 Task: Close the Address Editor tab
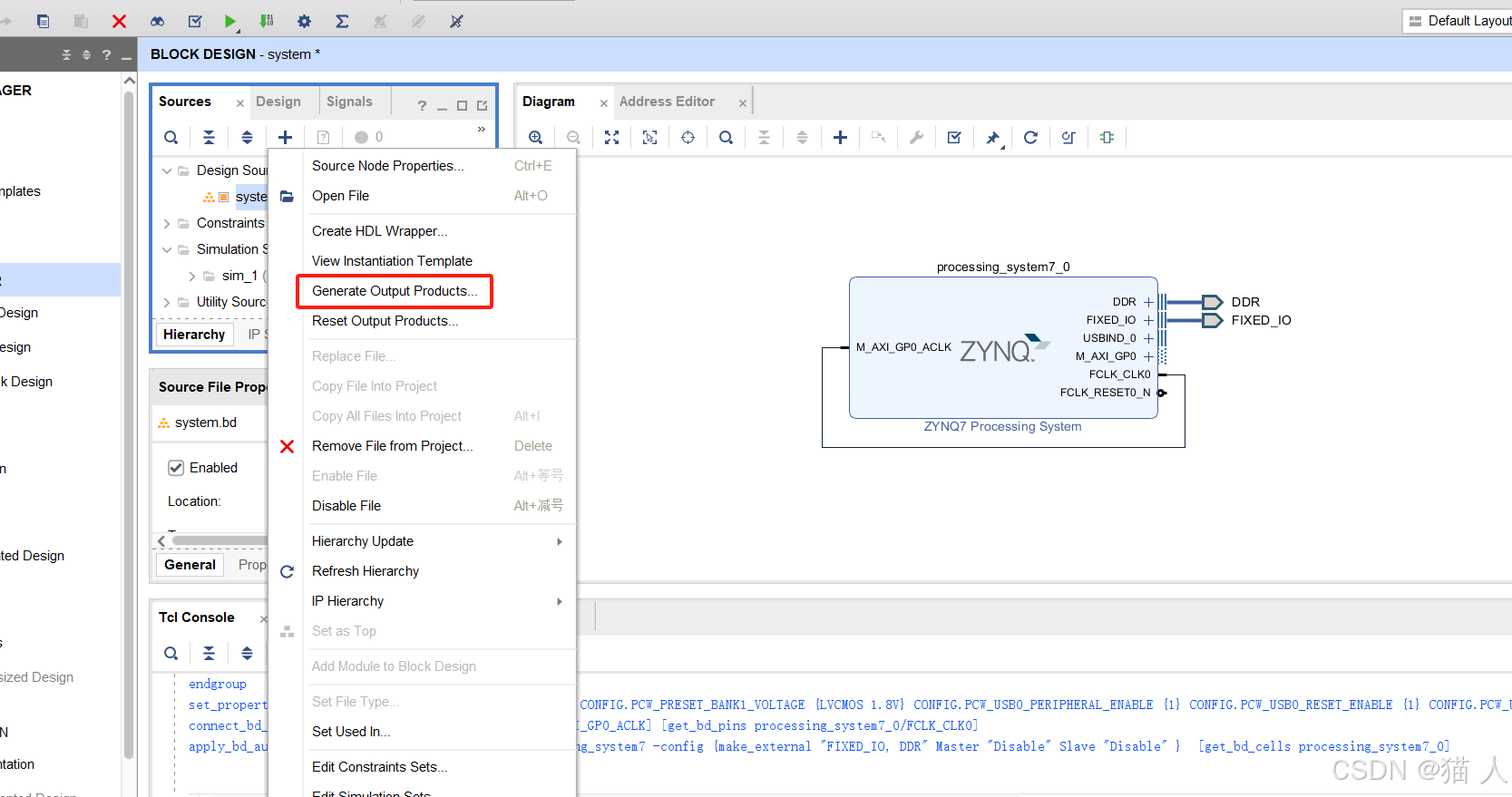(742, 103)
